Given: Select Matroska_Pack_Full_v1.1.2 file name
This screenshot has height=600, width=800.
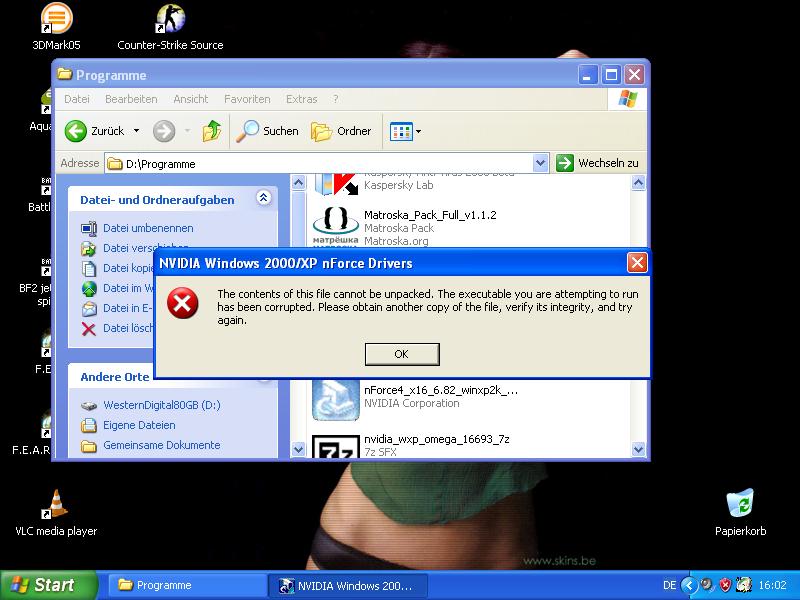Looking at the screenshot, I should click(430, 215).
